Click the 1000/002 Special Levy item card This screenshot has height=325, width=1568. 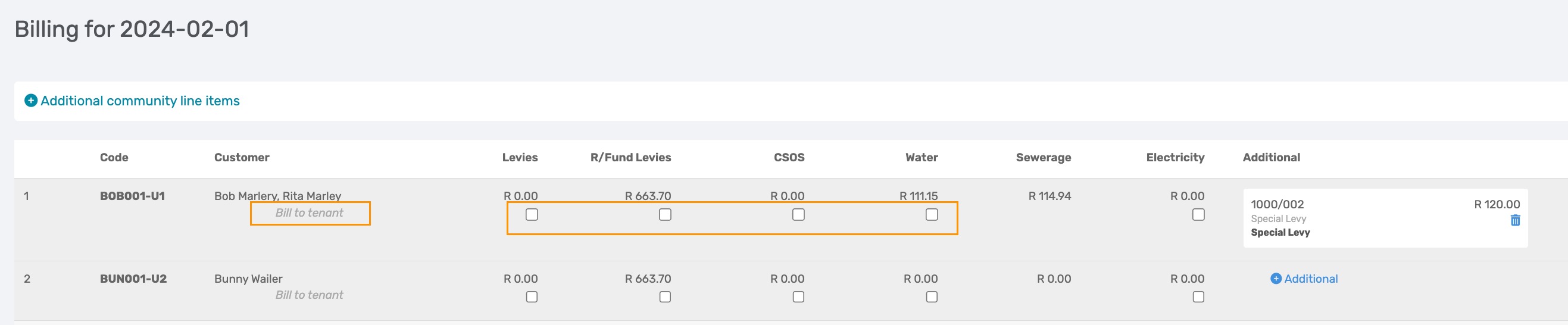1385,218
